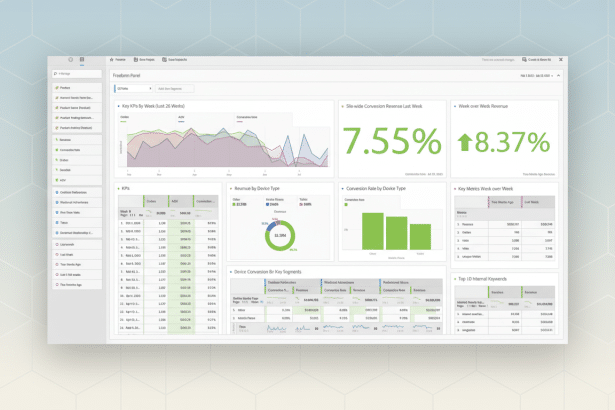Click the dot beside Week over Week Revenue
This screenshot has width=615, height=410.
click(455, 106)
